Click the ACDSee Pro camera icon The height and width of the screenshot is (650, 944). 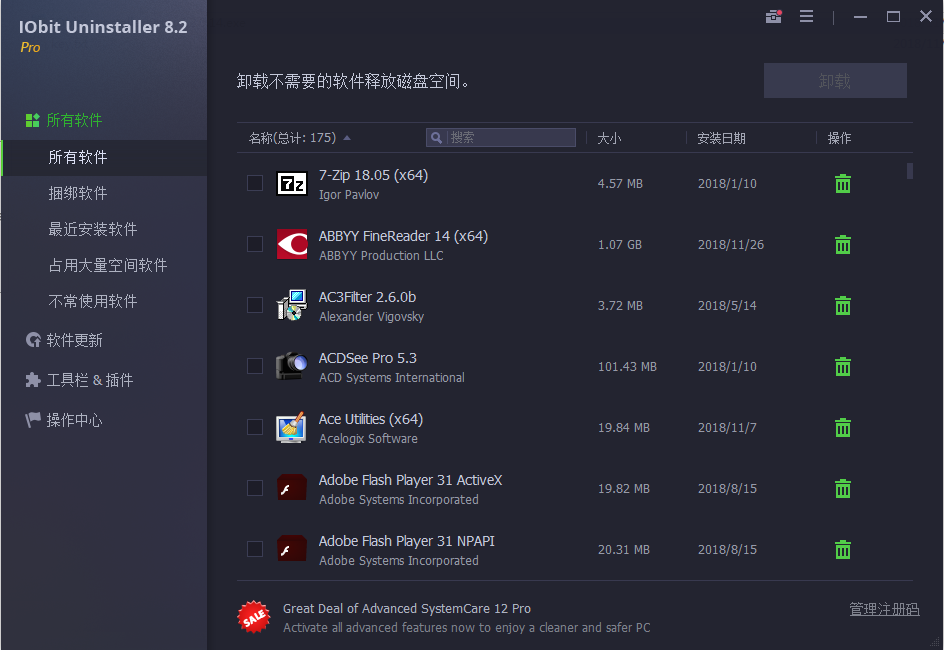[292, 366]
